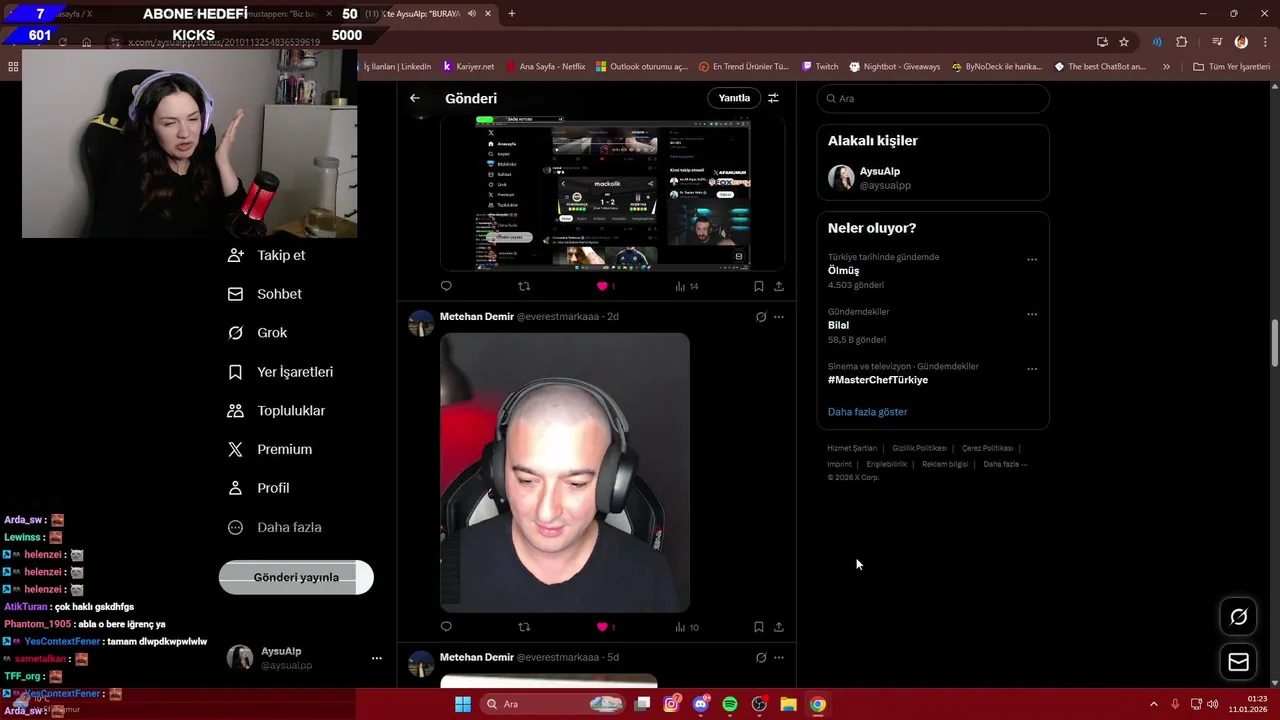
Task: Share Metehan's post with 10 views
Action: pos(779,627)
